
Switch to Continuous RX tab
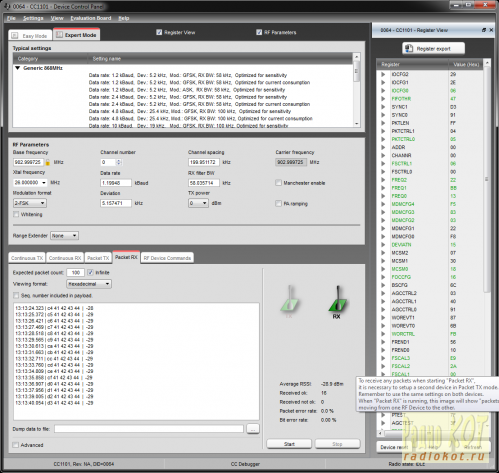point(65,258)
